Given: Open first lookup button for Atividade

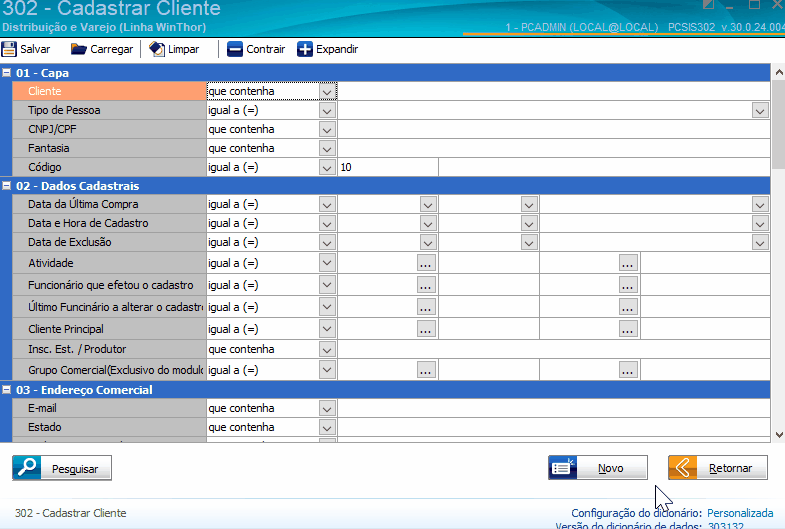Looking at the screenshot, I should pyautogui.click(x=426, y=263).
